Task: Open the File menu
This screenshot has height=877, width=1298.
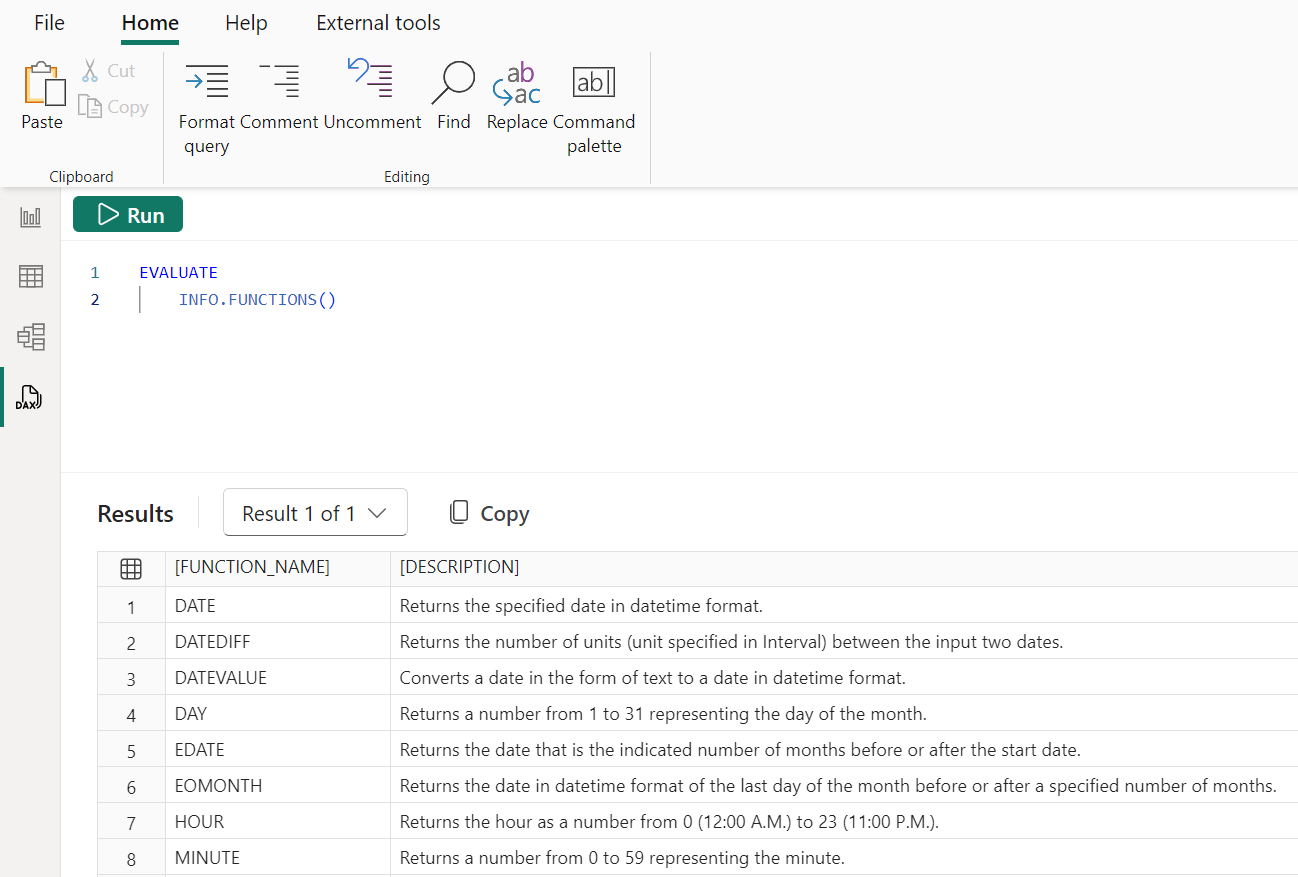Action: 48,22
